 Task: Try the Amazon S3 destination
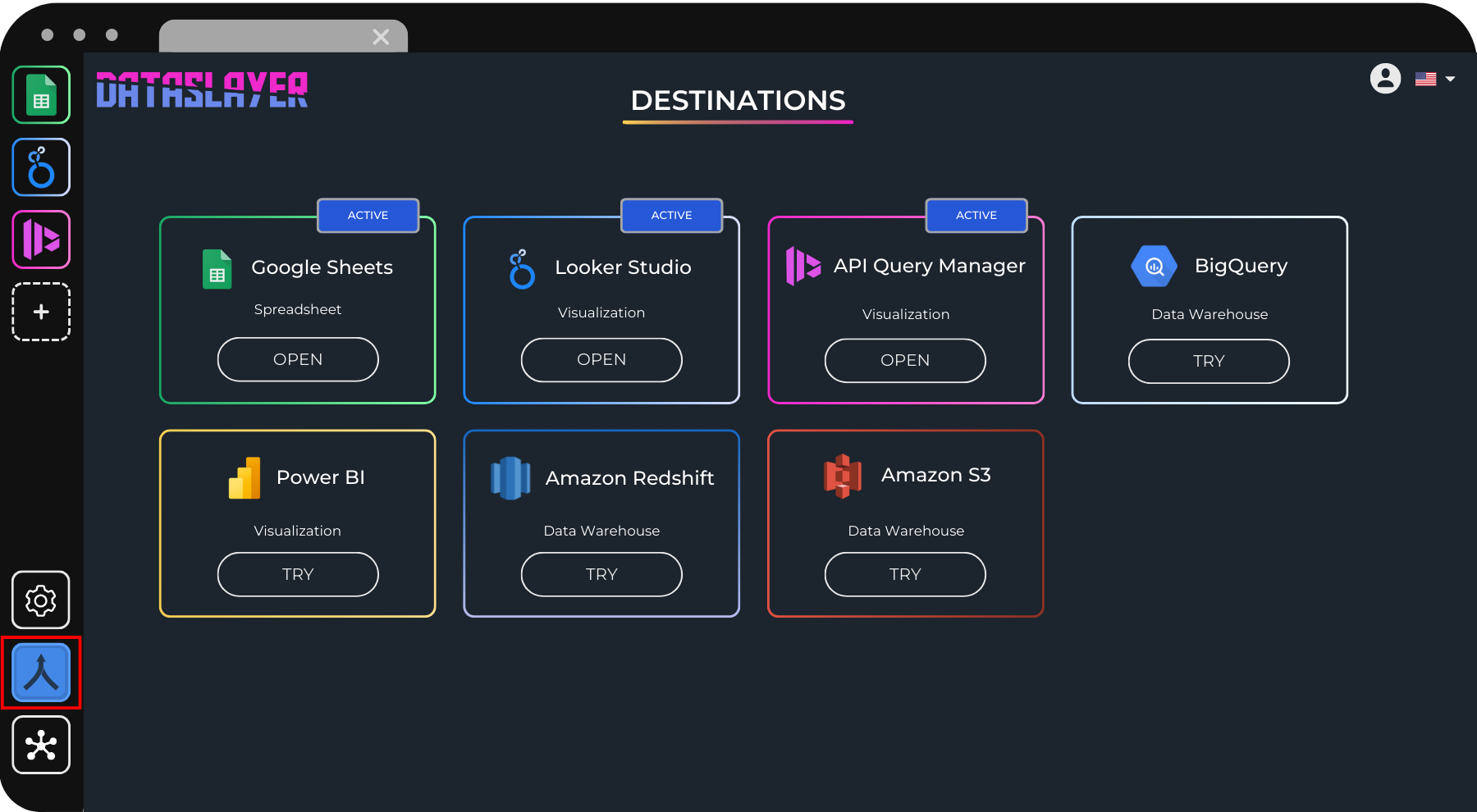pos(904,574)
